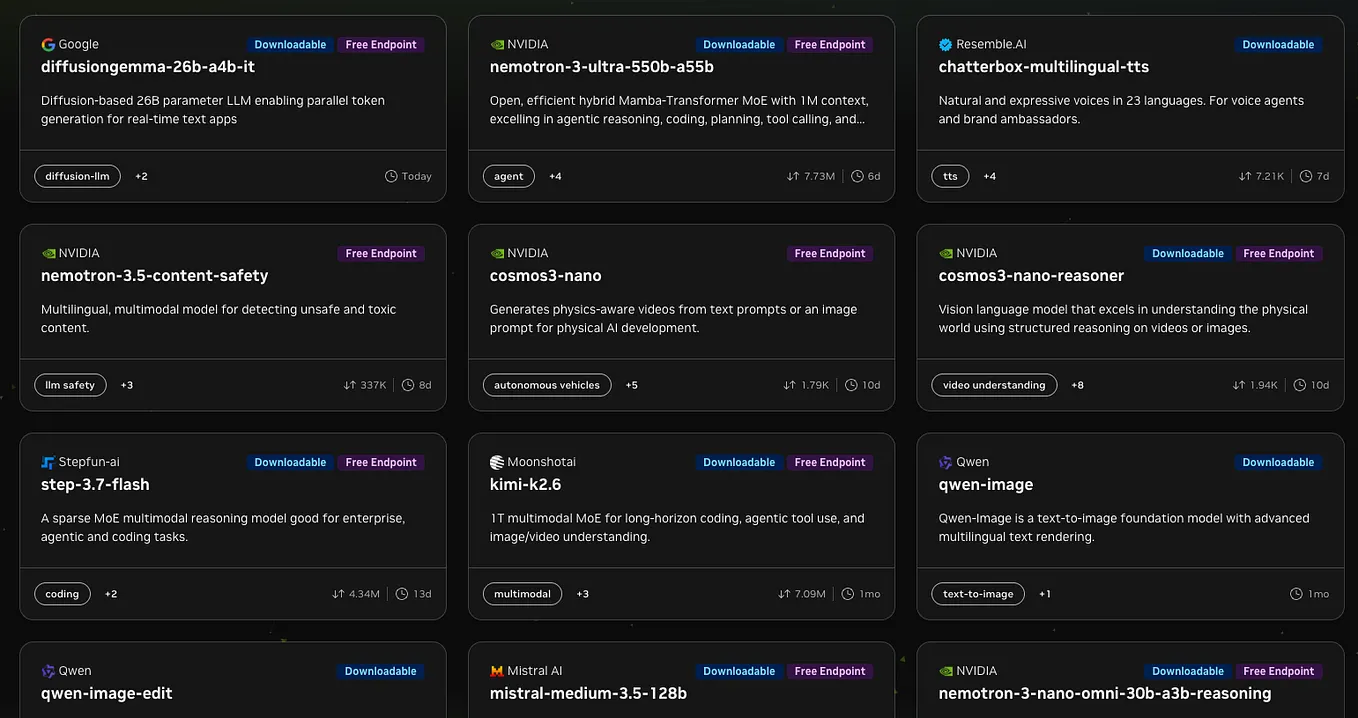Click downloads arrows icon beside 1.79K
Screen dimensions: 1358x718
790,385
